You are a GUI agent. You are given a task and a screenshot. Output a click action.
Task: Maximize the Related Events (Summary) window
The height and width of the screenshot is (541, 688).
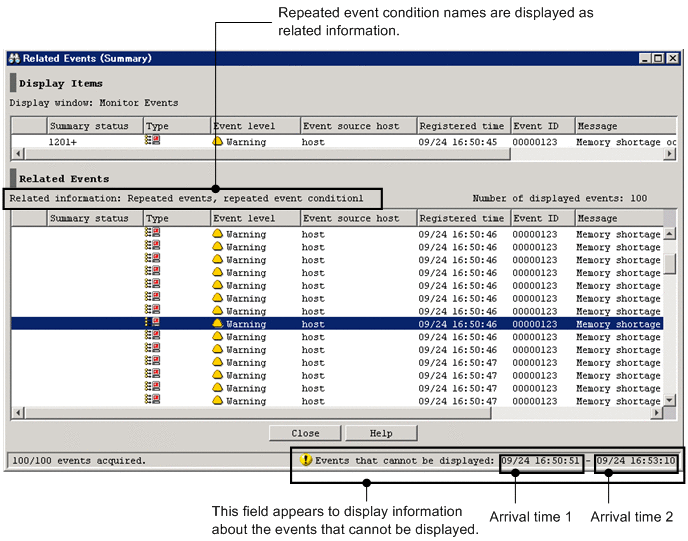(657, 59)
